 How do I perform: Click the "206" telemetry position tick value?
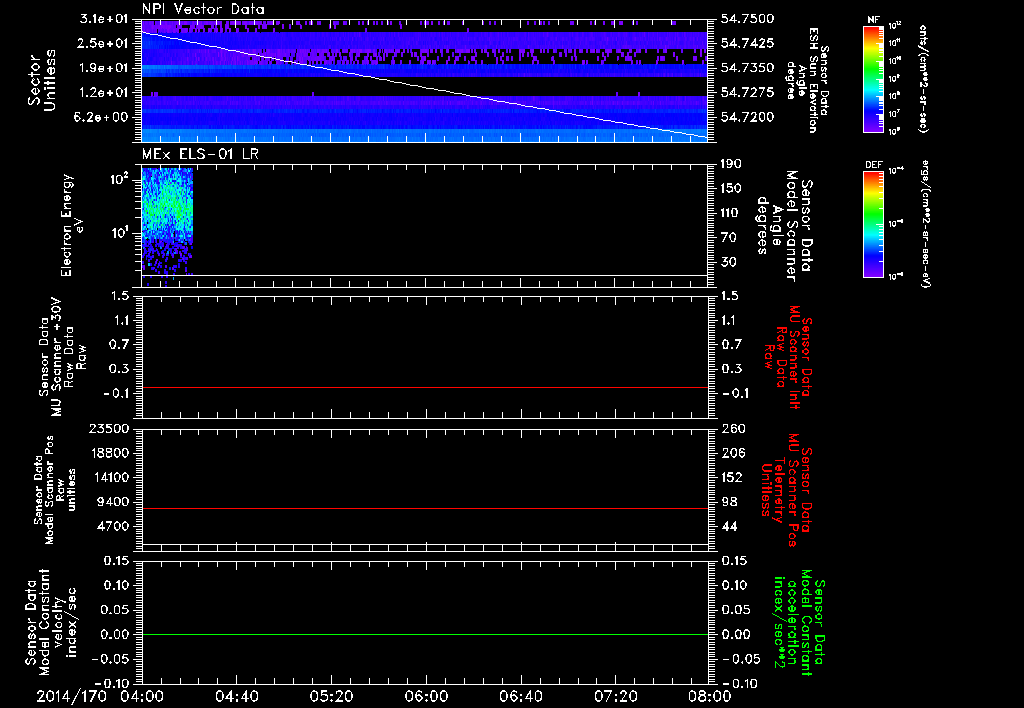click(x=733, y=453)
